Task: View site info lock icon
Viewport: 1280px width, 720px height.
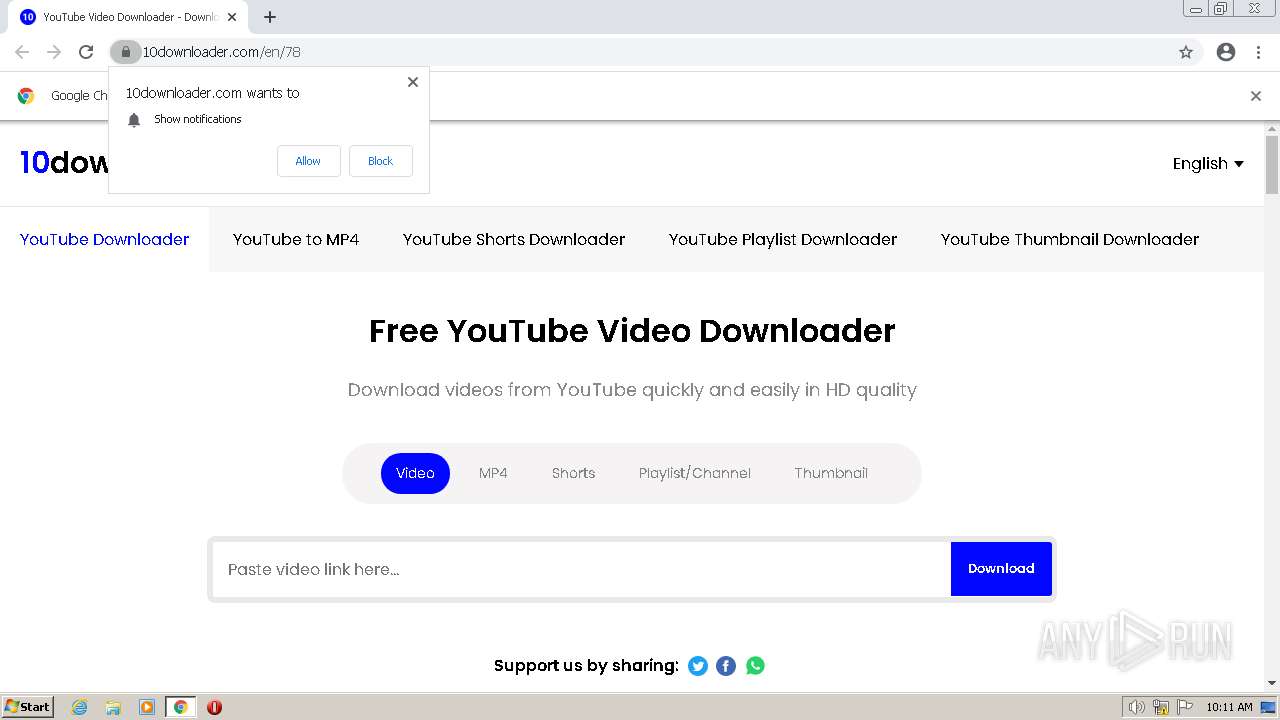Action: [x=125, y=52]
